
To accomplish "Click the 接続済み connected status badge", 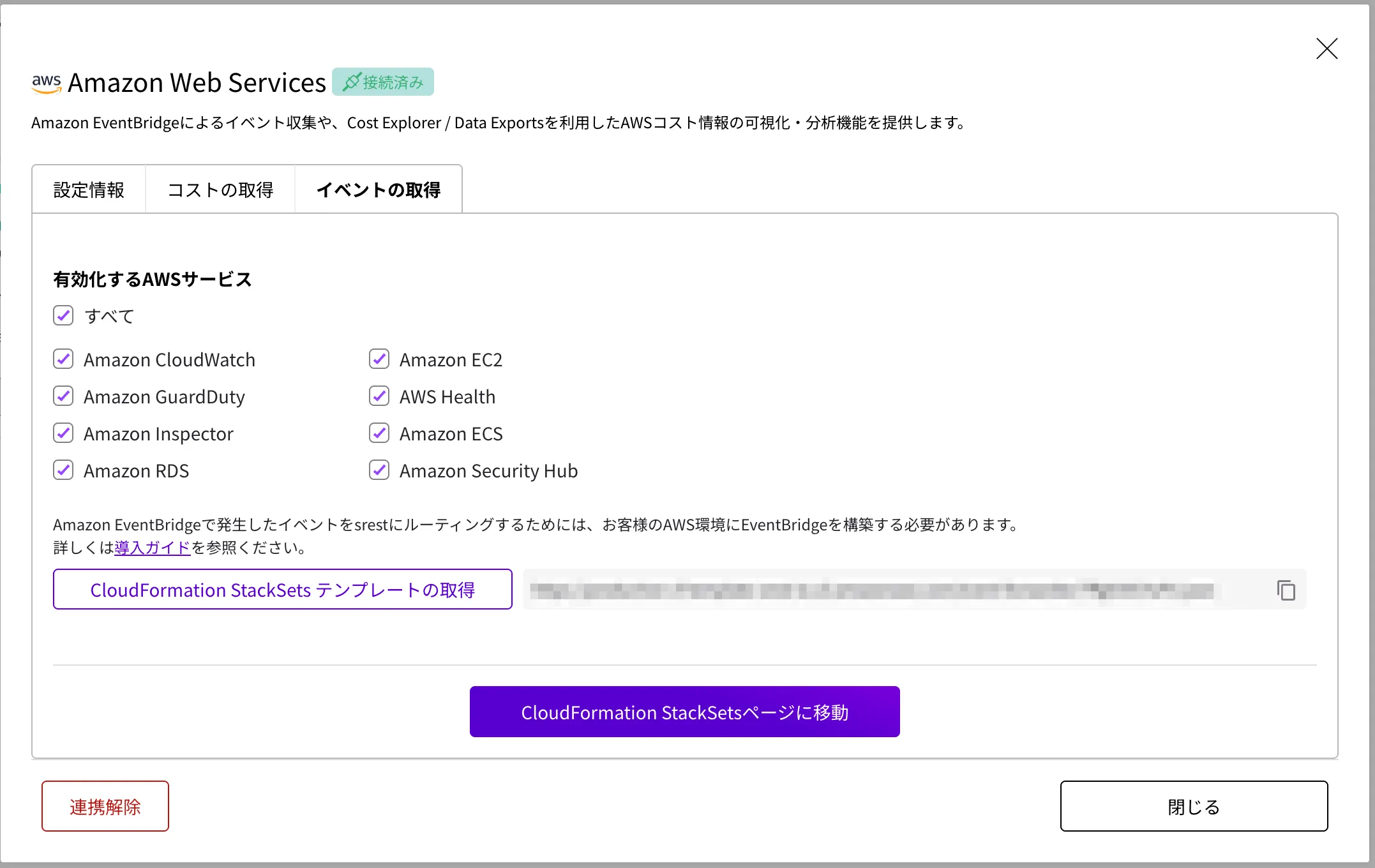I will point(383,82).
